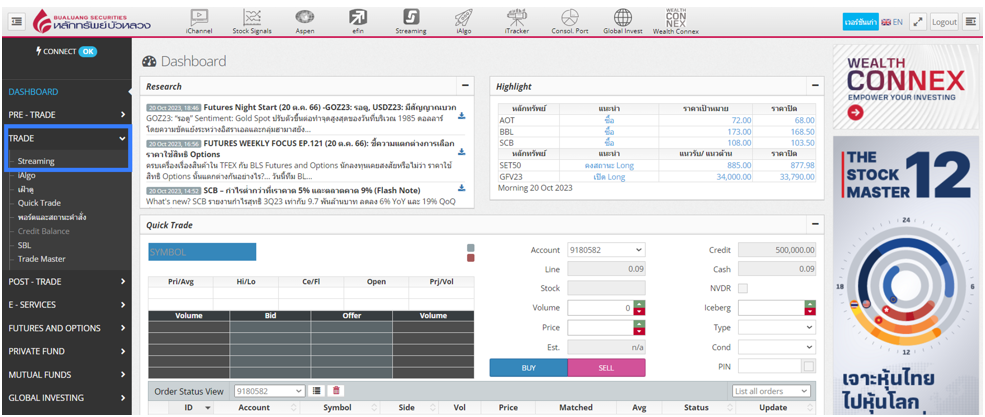Open the iChannel video icon
985x417 pixels.
click(199, 17)
